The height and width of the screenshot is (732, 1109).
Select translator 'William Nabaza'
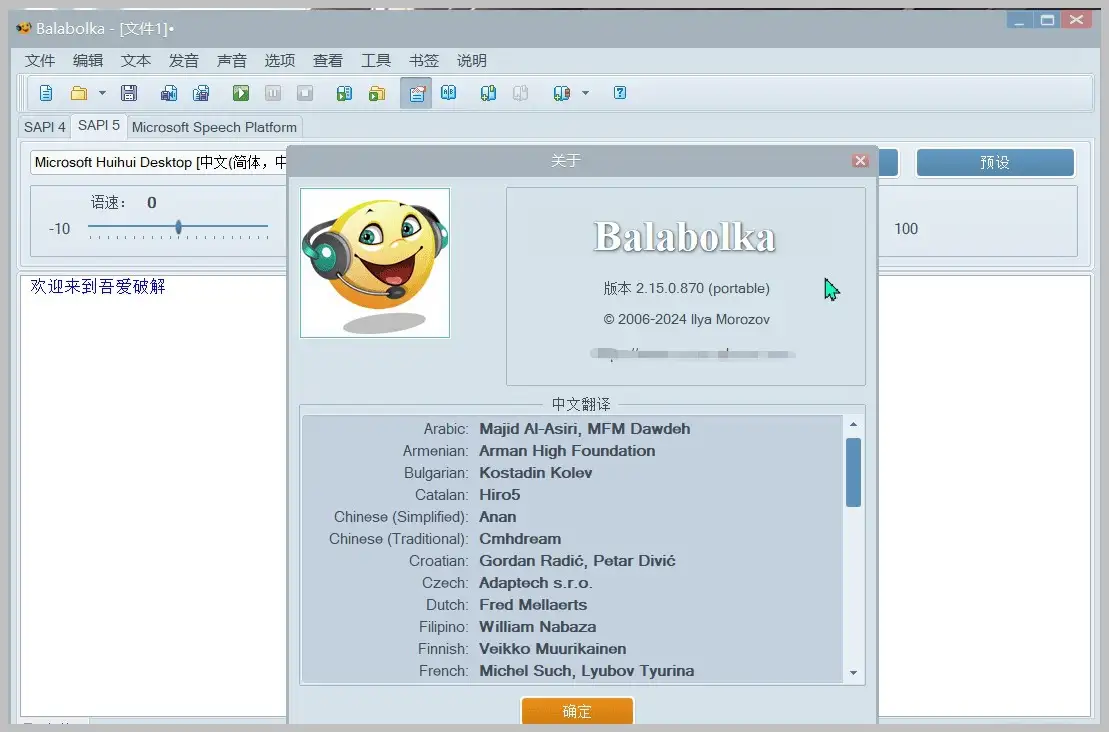click(538, 627)
